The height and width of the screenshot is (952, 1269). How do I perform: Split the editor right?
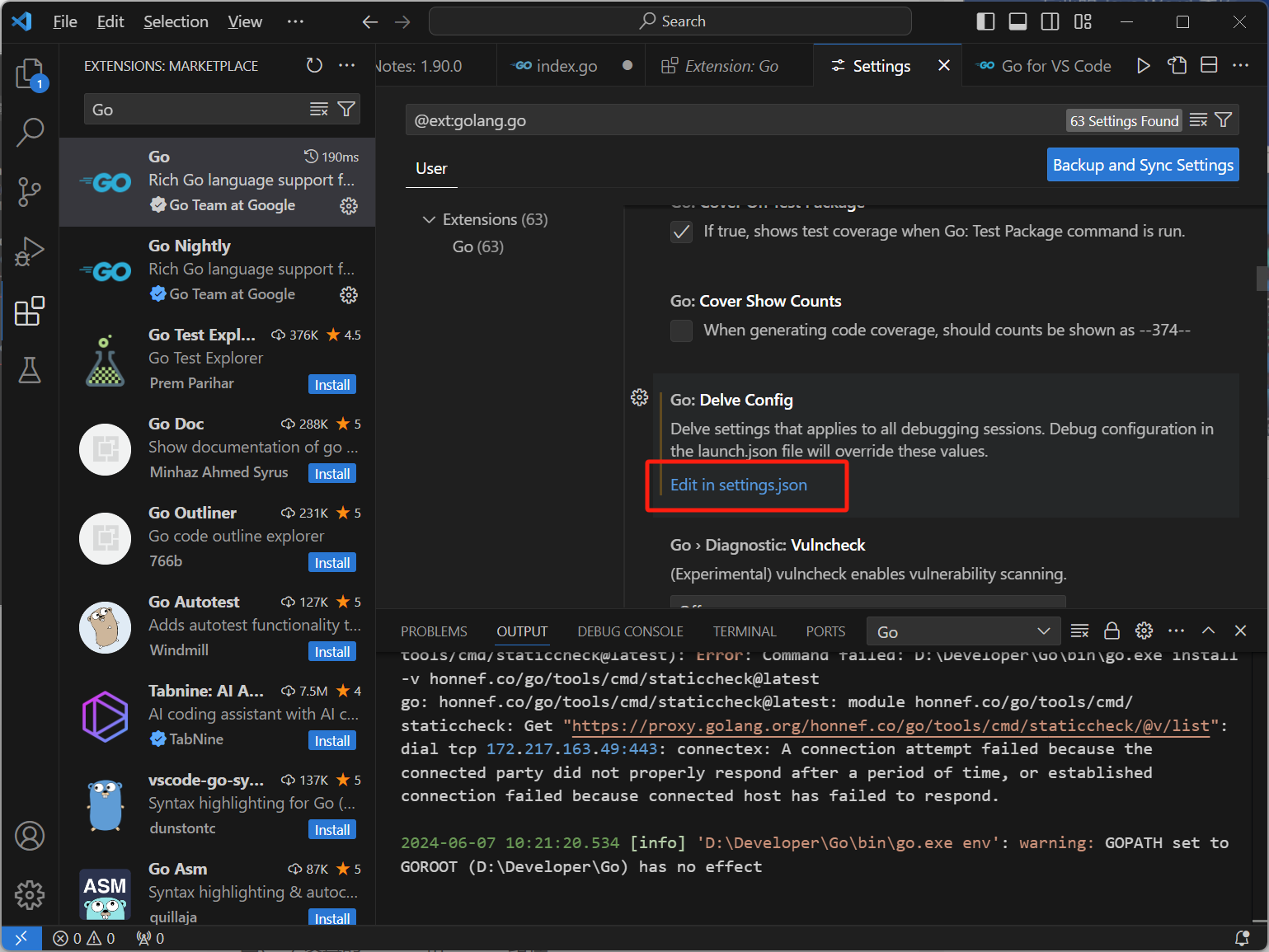pyautogui.click(x=1209, y=65)
